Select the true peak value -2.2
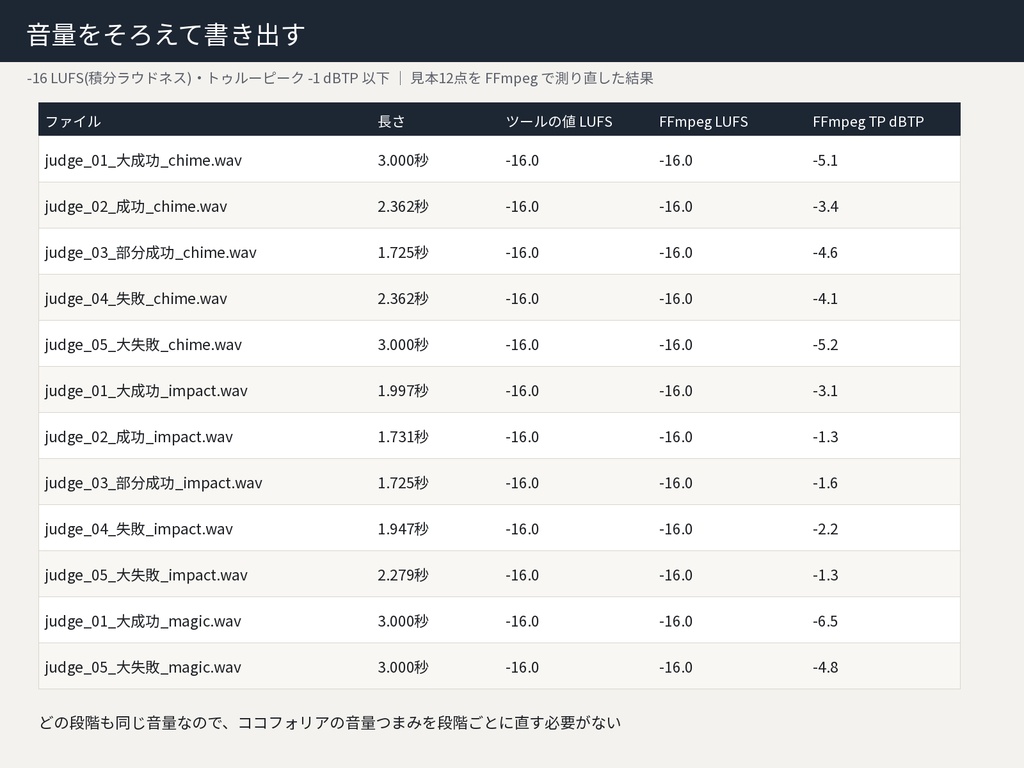 (x=825, y=529)
